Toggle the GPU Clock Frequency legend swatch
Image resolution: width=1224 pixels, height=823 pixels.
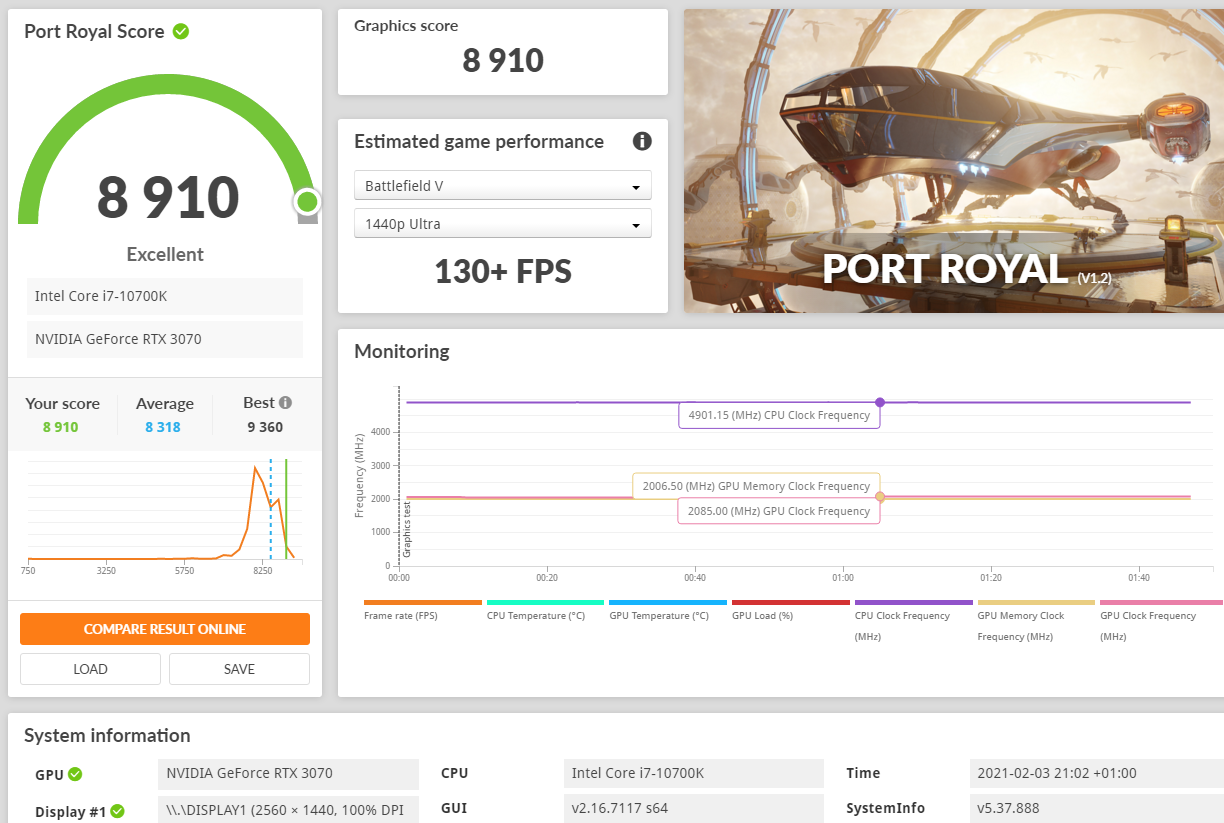[1161, 602]
